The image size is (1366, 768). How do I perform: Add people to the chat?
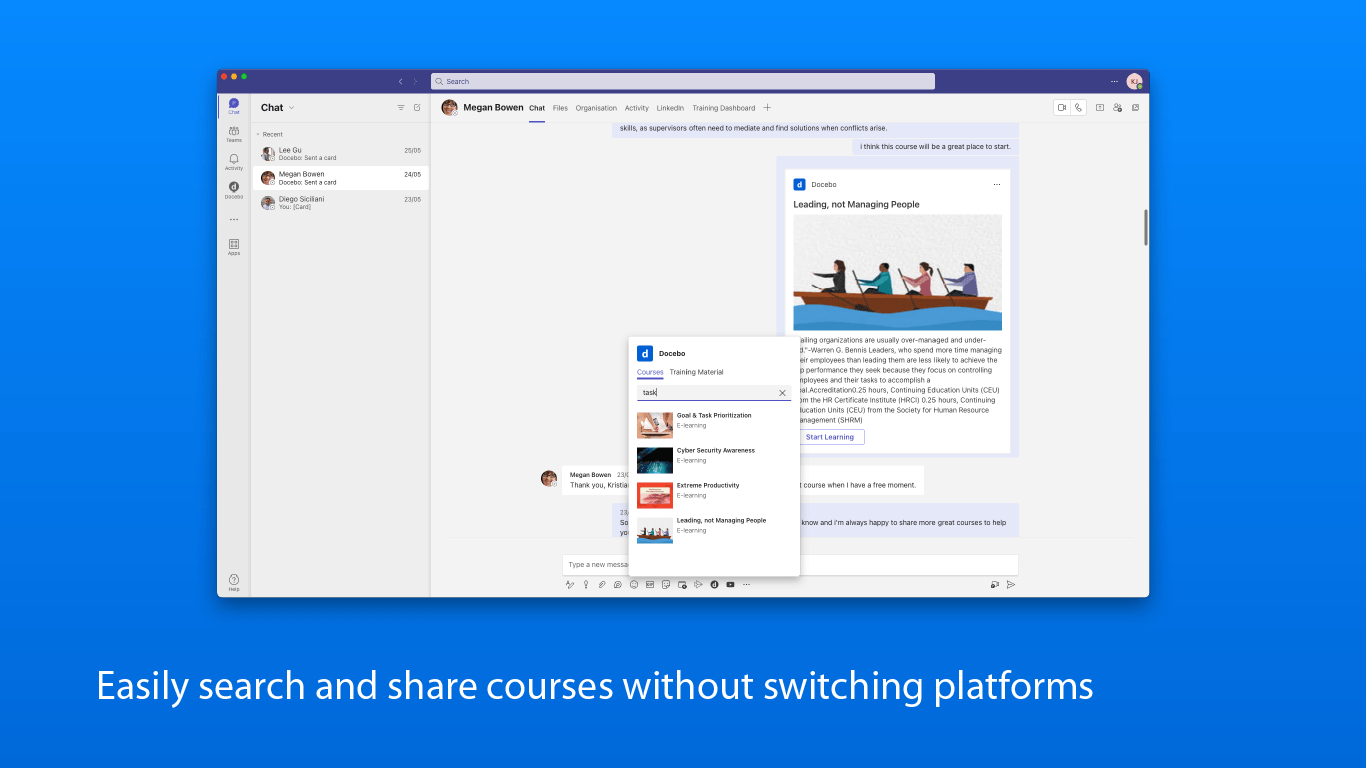pyautogui.click(x=1117, y=107)
